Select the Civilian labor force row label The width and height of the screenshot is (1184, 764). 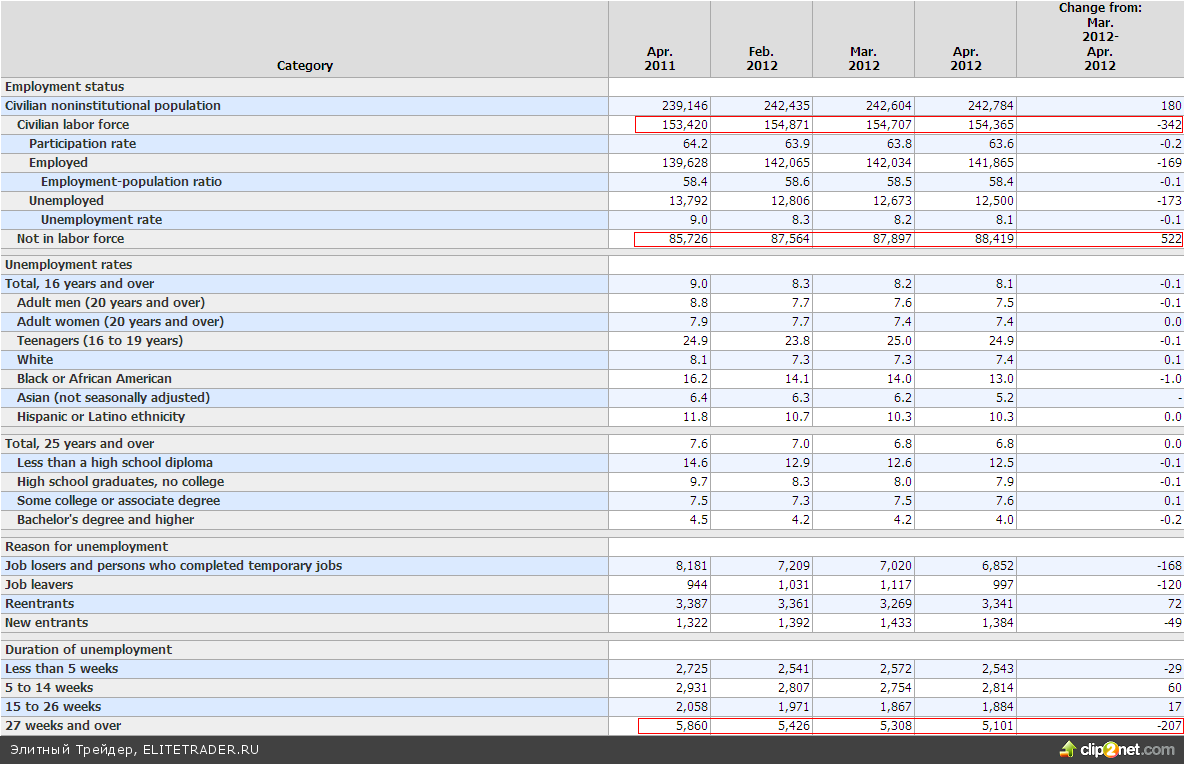tap(73, 125)
